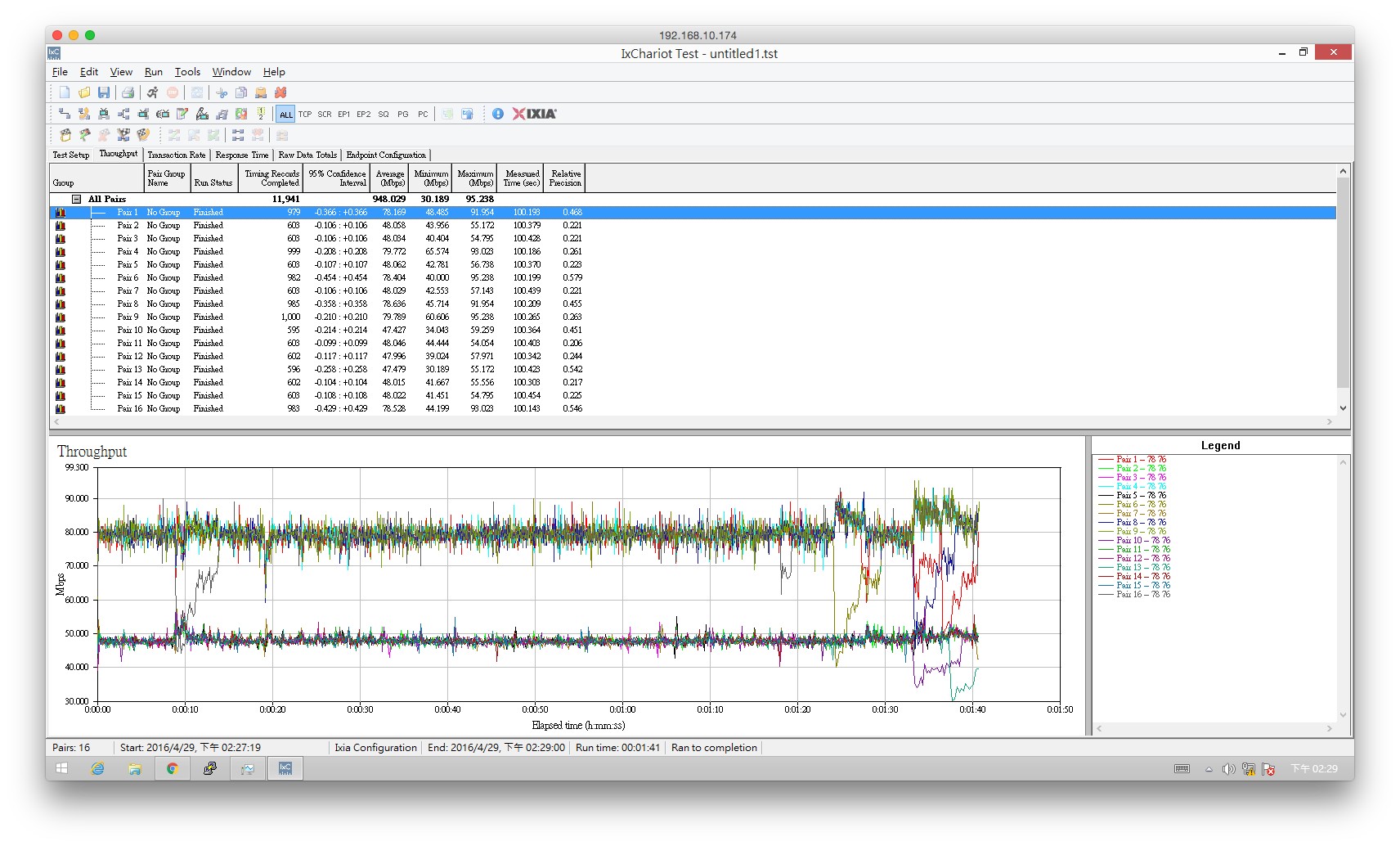Screen dimensions: 1400x846
Task: Save the test with floppy disk icon
Action: pyautogui.click(x=104, y=92)
